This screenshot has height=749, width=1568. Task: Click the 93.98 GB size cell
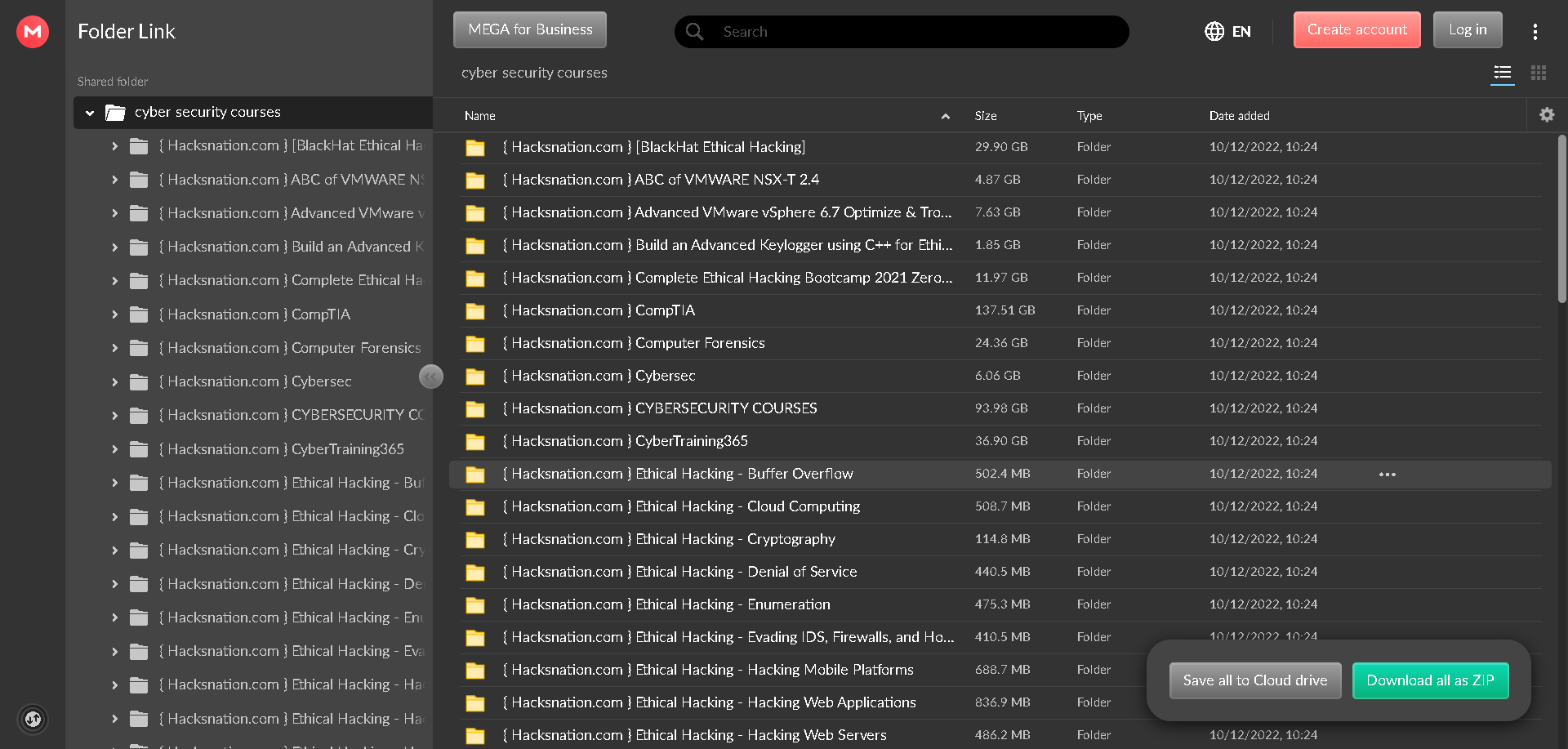pos(1001,408)
